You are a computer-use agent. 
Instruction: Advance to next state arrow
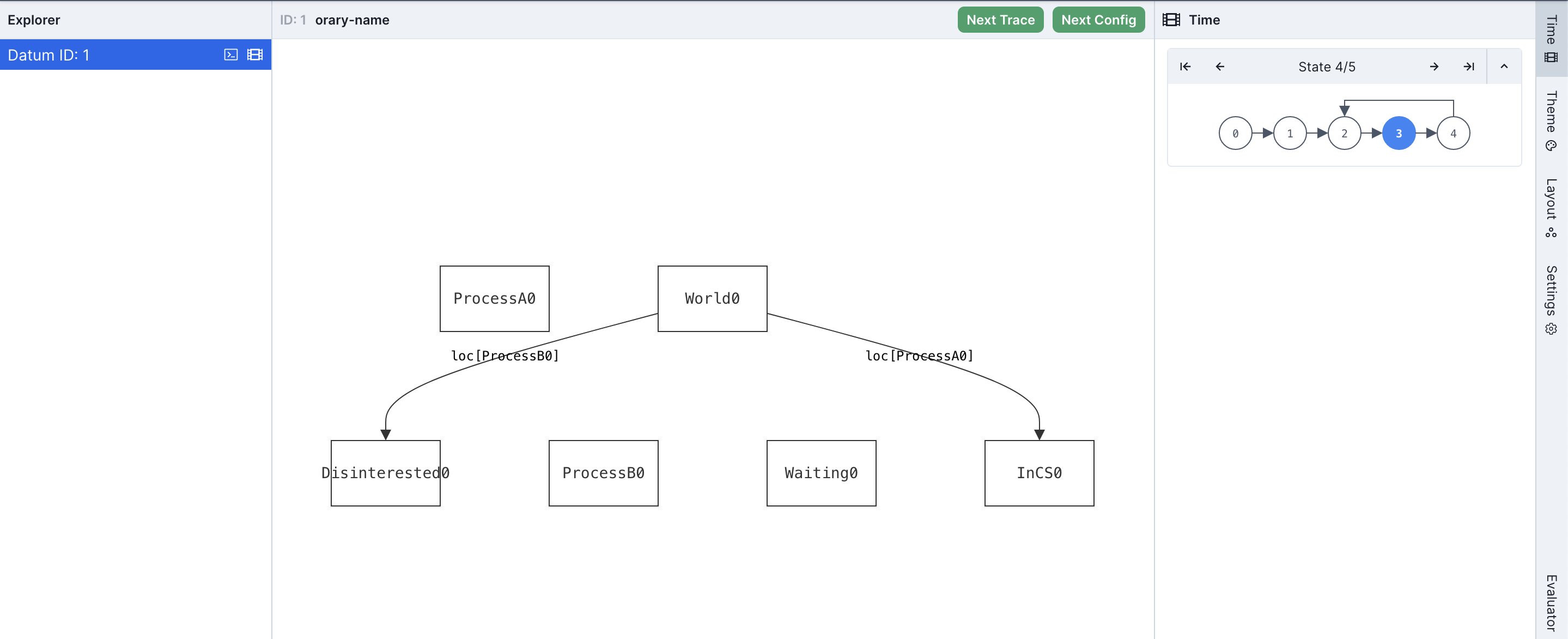(1434, 67)
